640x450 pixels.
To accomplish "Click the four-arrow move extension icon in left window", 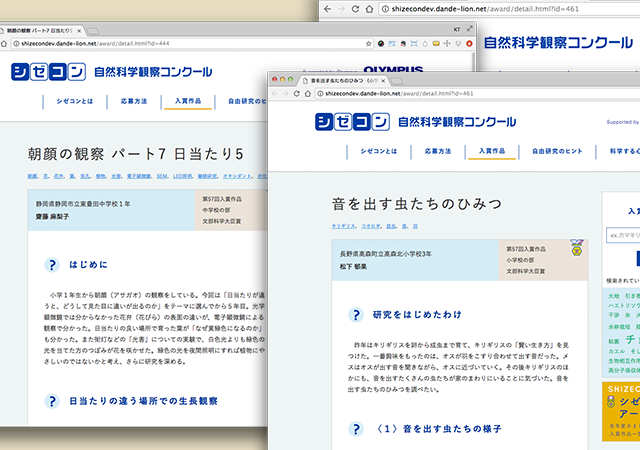I will coord(447,43).
